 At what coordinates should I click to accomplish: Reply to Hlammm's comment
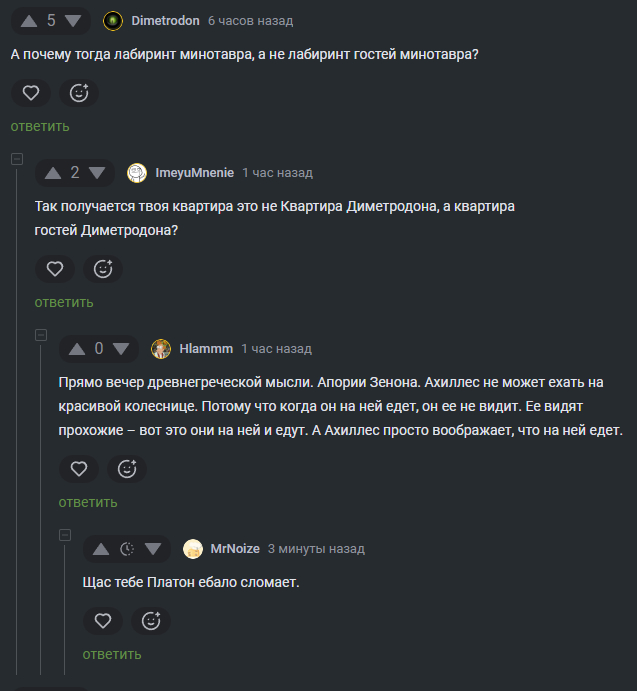[x=88, y=502]
